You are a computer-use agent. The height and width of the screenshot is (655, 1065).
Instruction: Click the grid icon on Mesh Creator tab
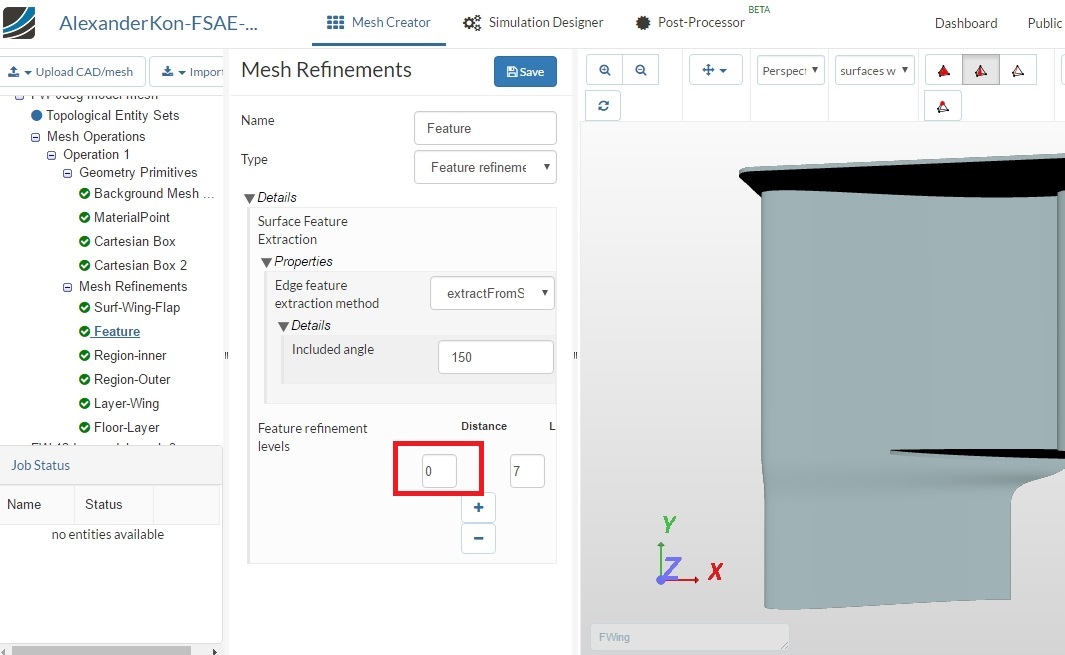click(336, 22)
